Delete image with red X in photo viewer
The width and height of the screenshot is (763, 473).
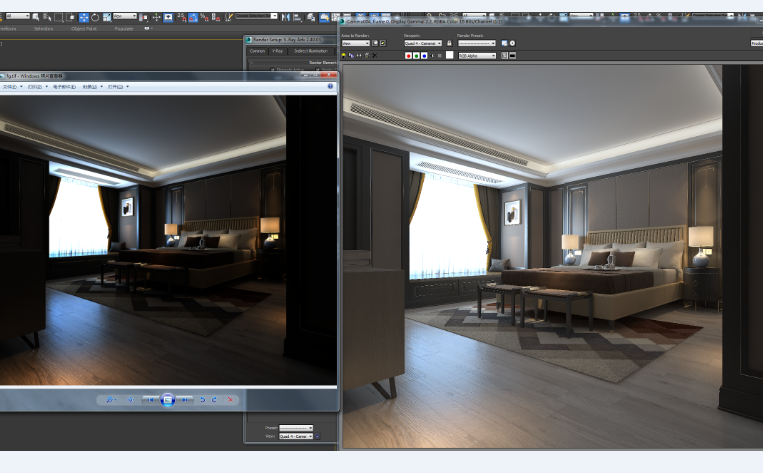pos(230,400)
